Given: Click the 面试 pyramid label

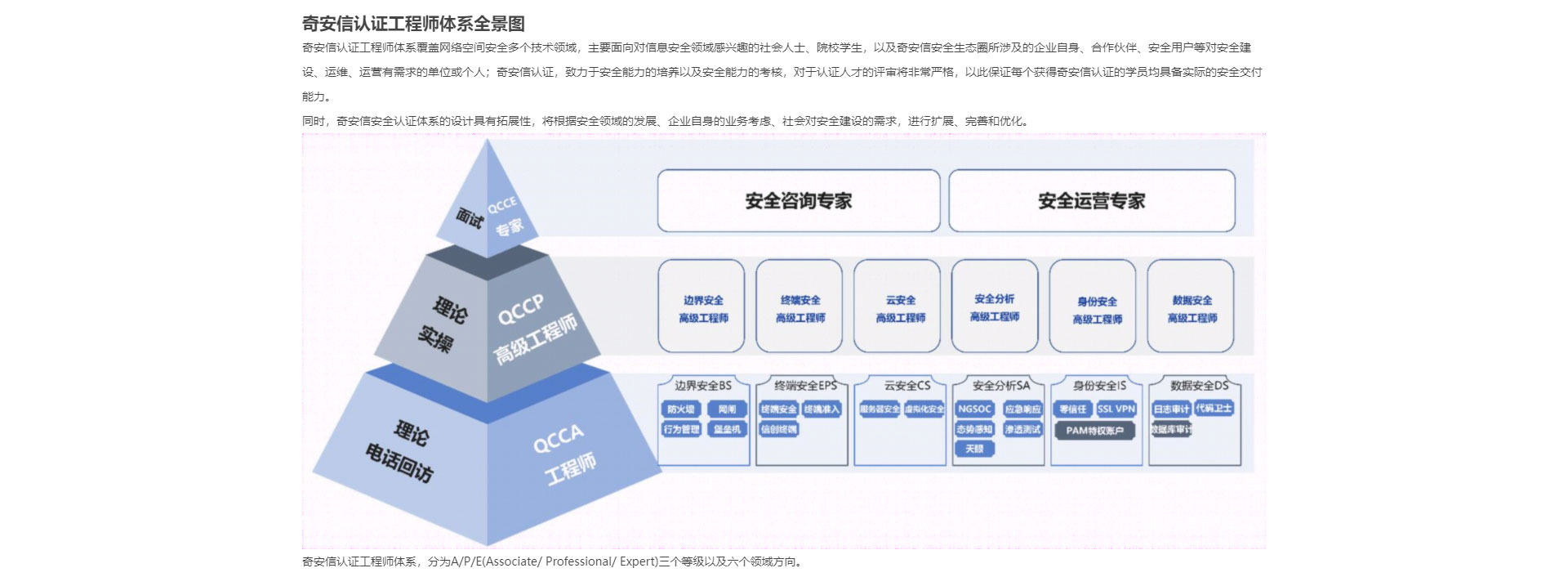Looking at the screenshot, I should (470, 217).
